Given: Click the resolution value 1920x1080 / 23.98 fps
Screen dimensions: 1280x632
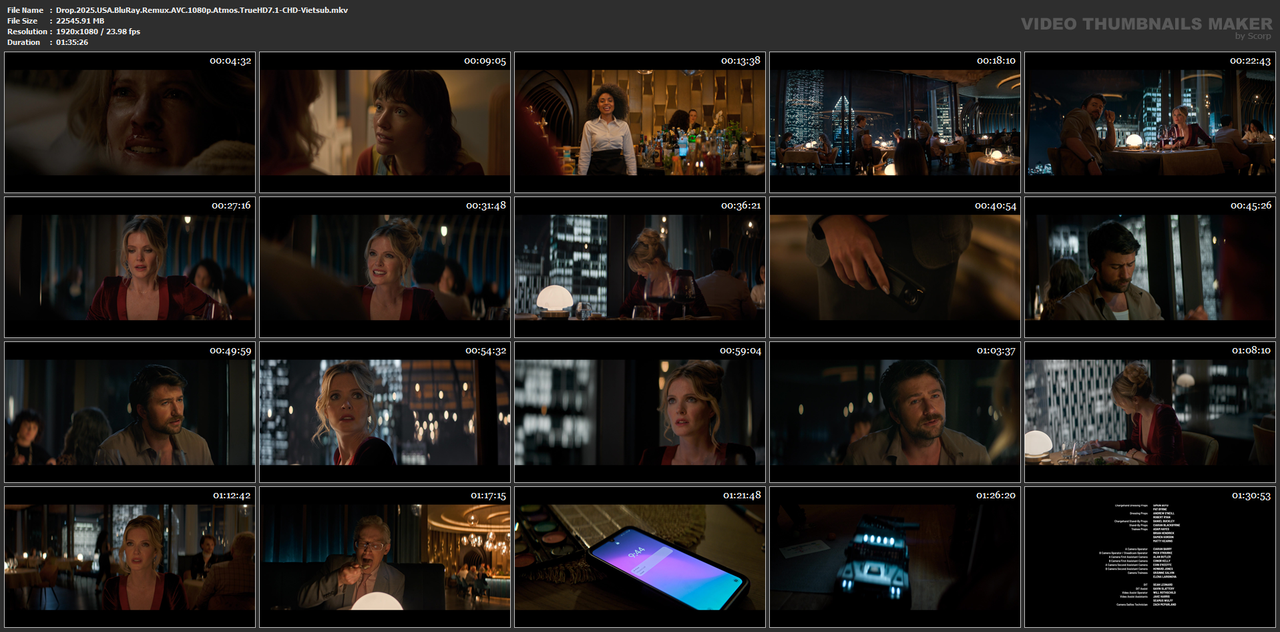Looking at the screenshot, I should pos(98,31).
